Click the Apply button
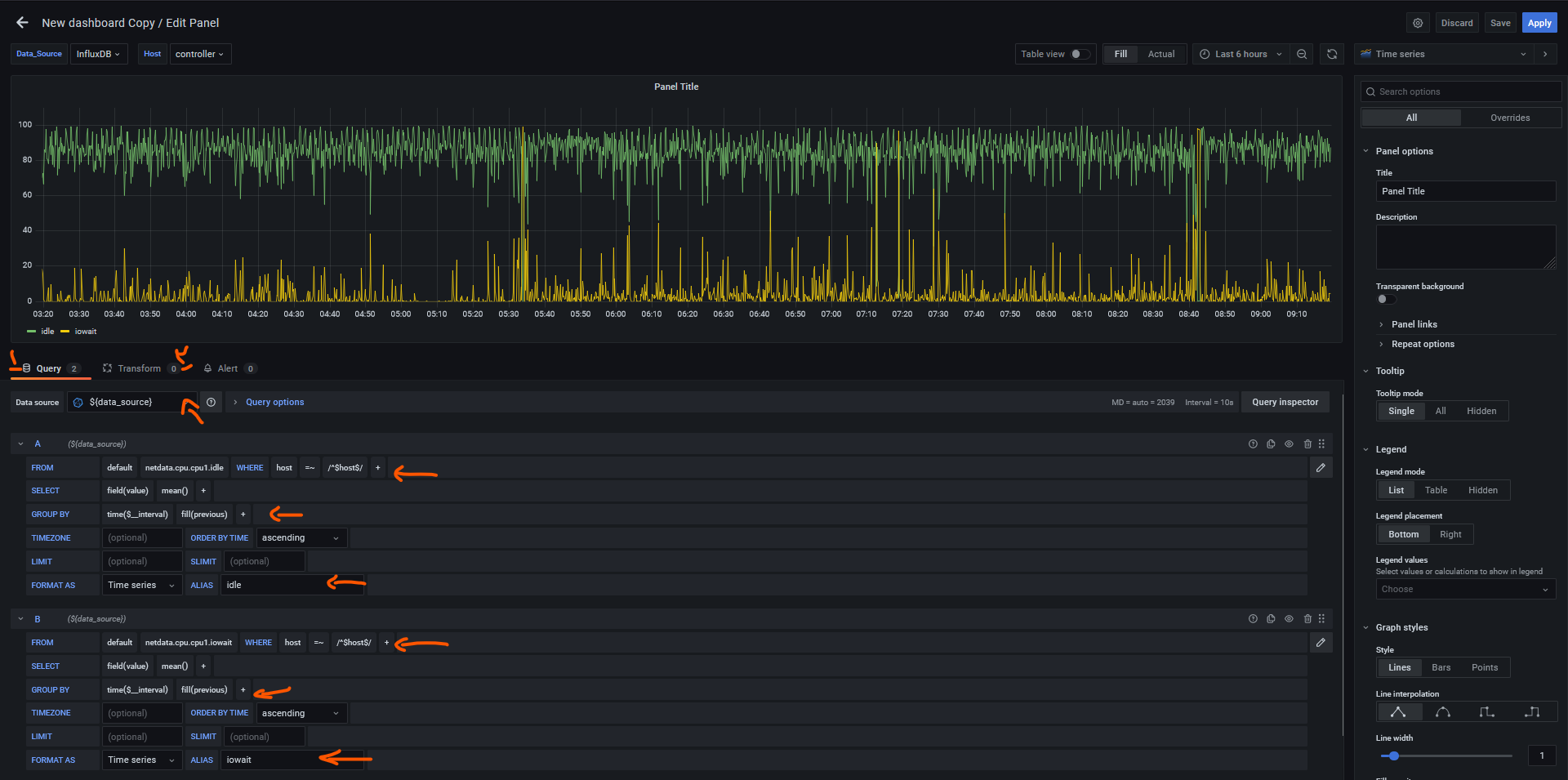 click(x=1539, y=23)
